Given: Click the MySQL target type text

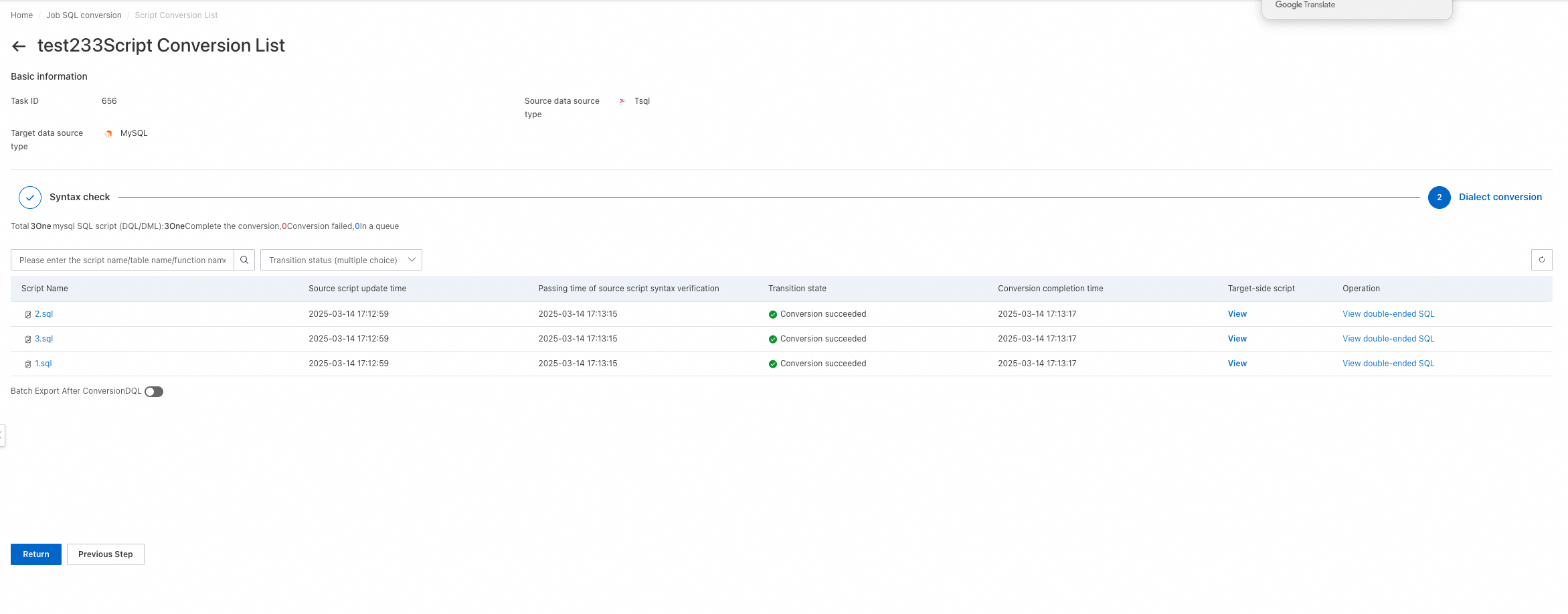Looking at the screenshot, I should (134, 133).
